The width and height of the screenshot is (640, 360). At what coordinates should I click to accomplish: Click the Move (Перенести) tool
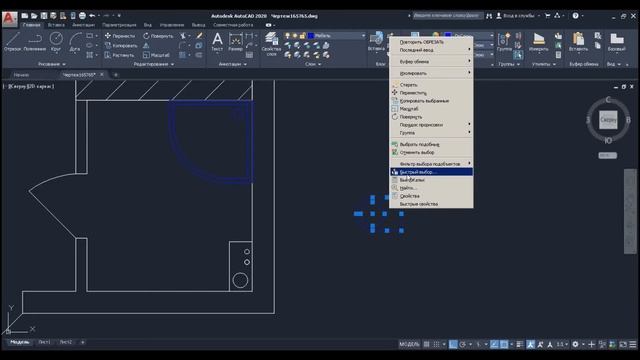tap(120, 36)
